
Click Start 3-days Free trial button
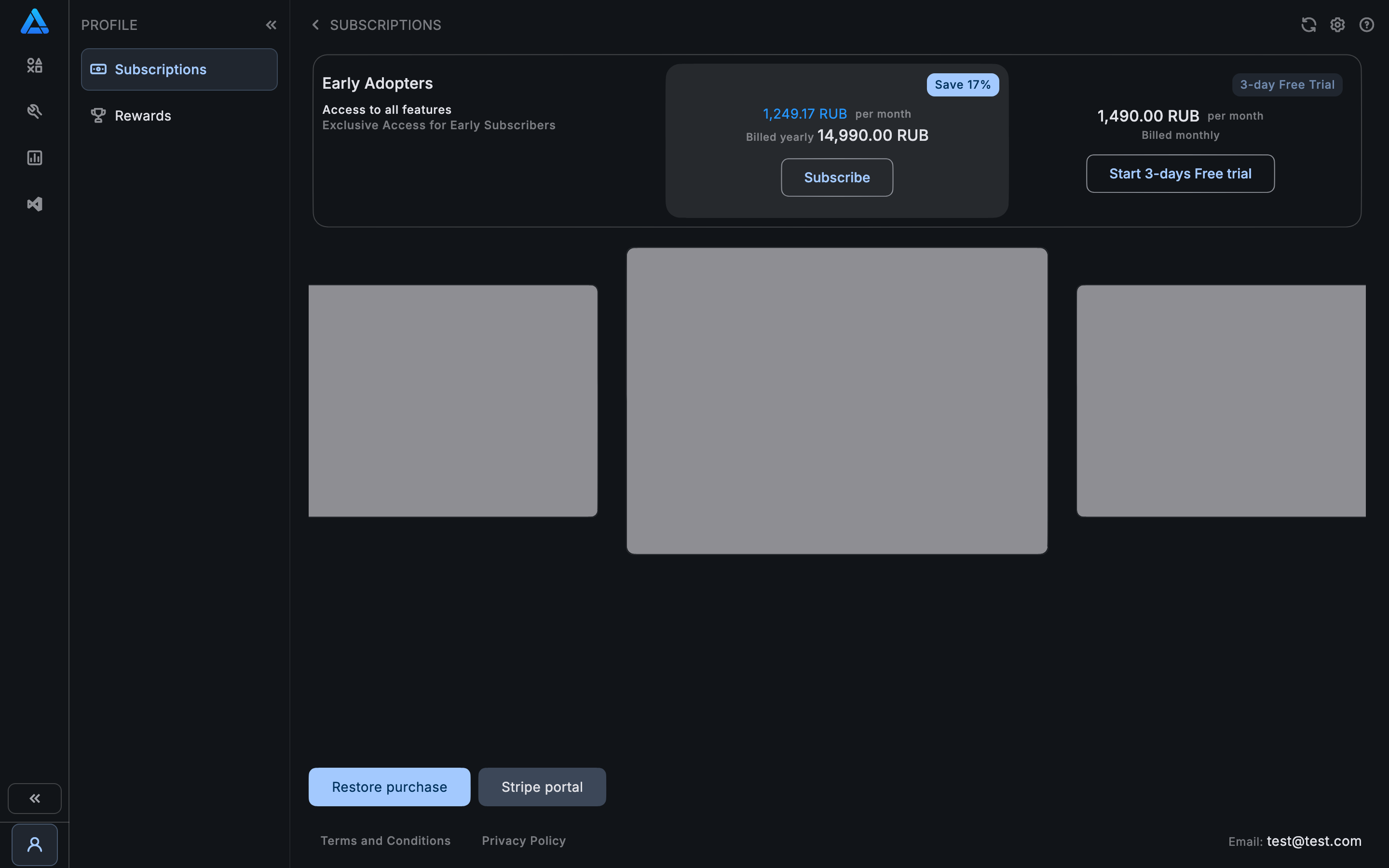pos(1180,174)
